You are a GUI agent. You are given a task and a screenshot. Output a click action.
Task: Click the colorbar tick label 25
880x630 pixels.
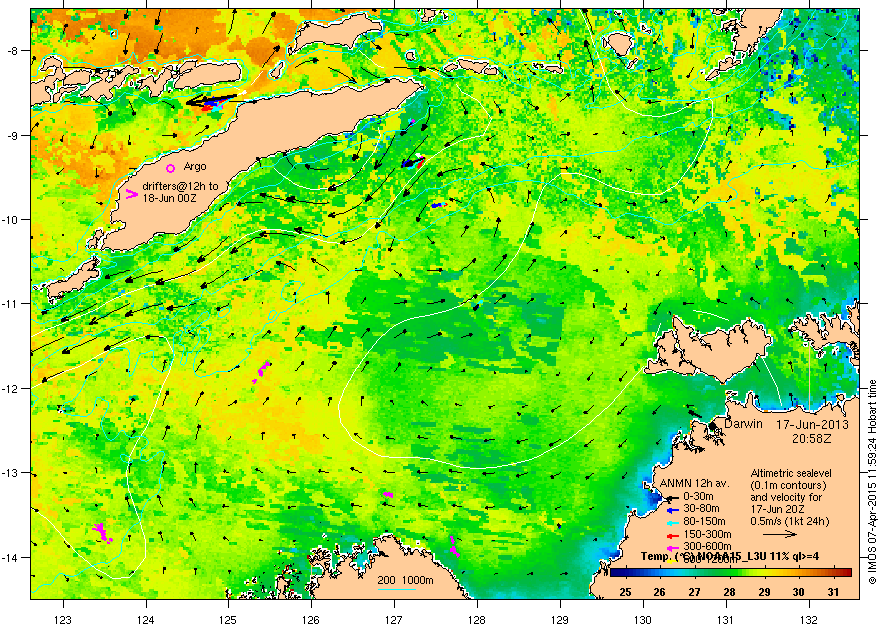625,592
